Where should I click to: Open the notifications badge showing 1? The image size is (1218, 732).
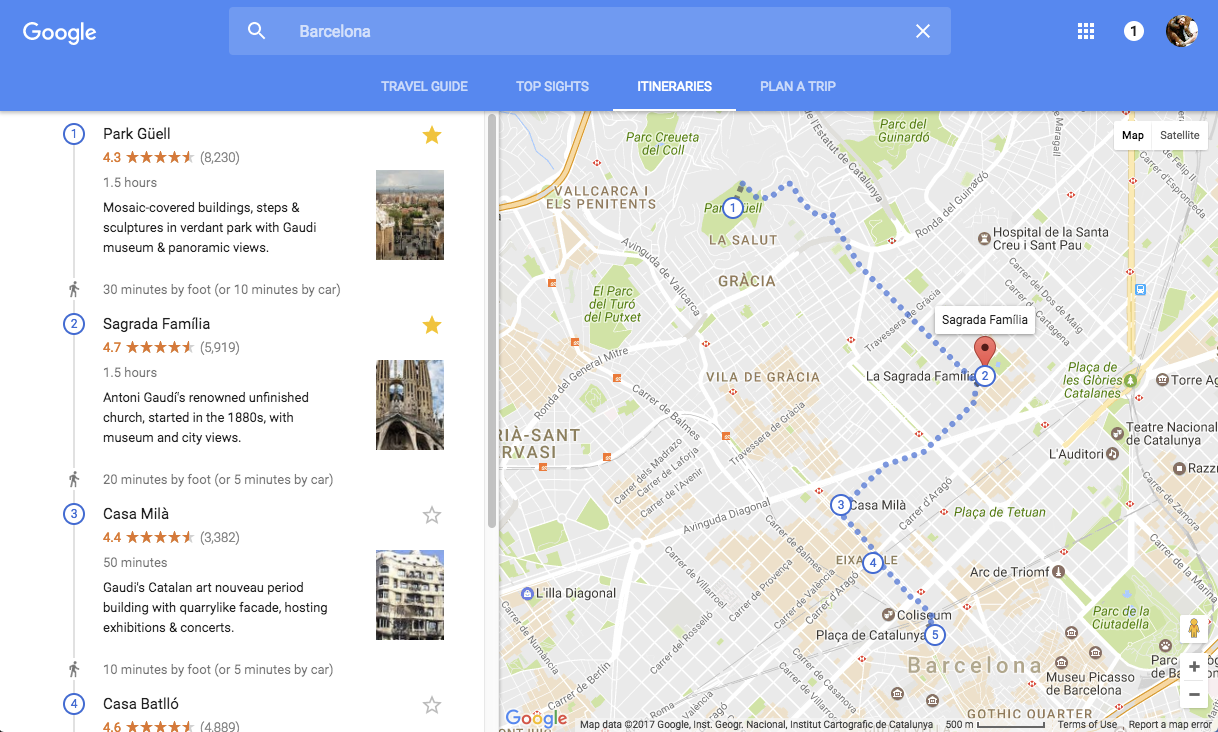[1133, 31]
